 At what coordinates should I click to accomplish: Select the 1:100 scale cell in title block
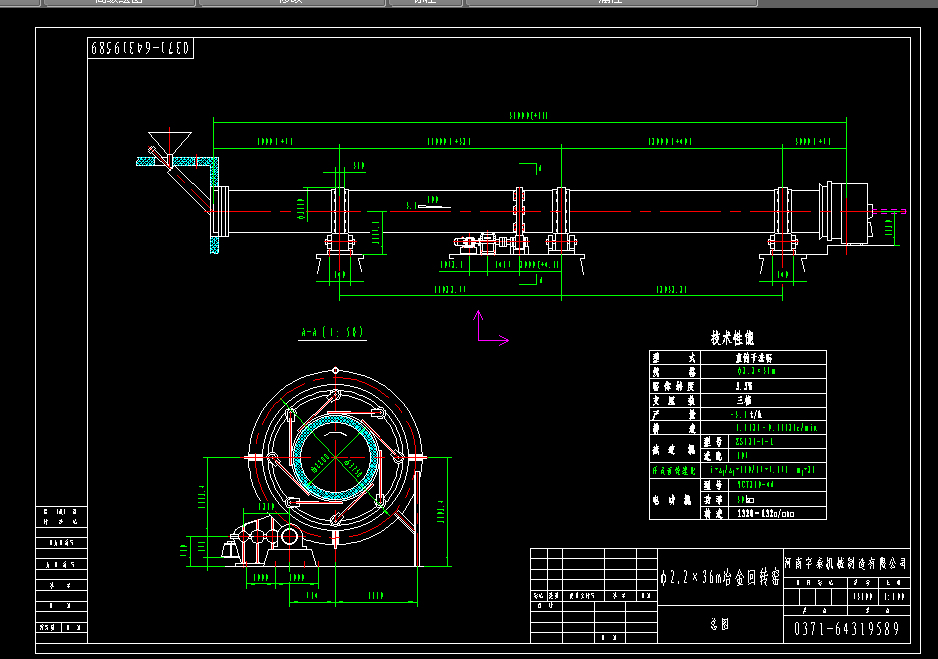point(893,596)
